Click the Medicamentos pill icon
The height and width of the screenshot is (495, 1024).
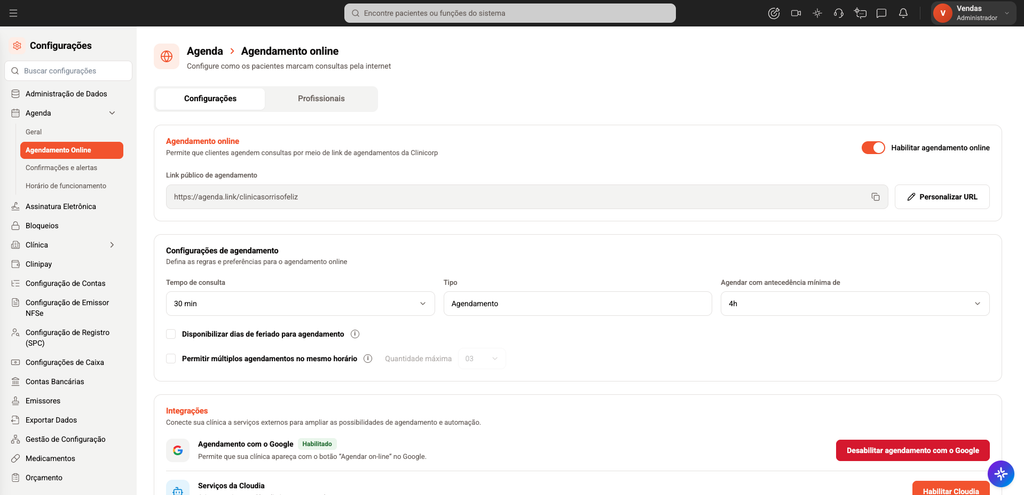15,458
